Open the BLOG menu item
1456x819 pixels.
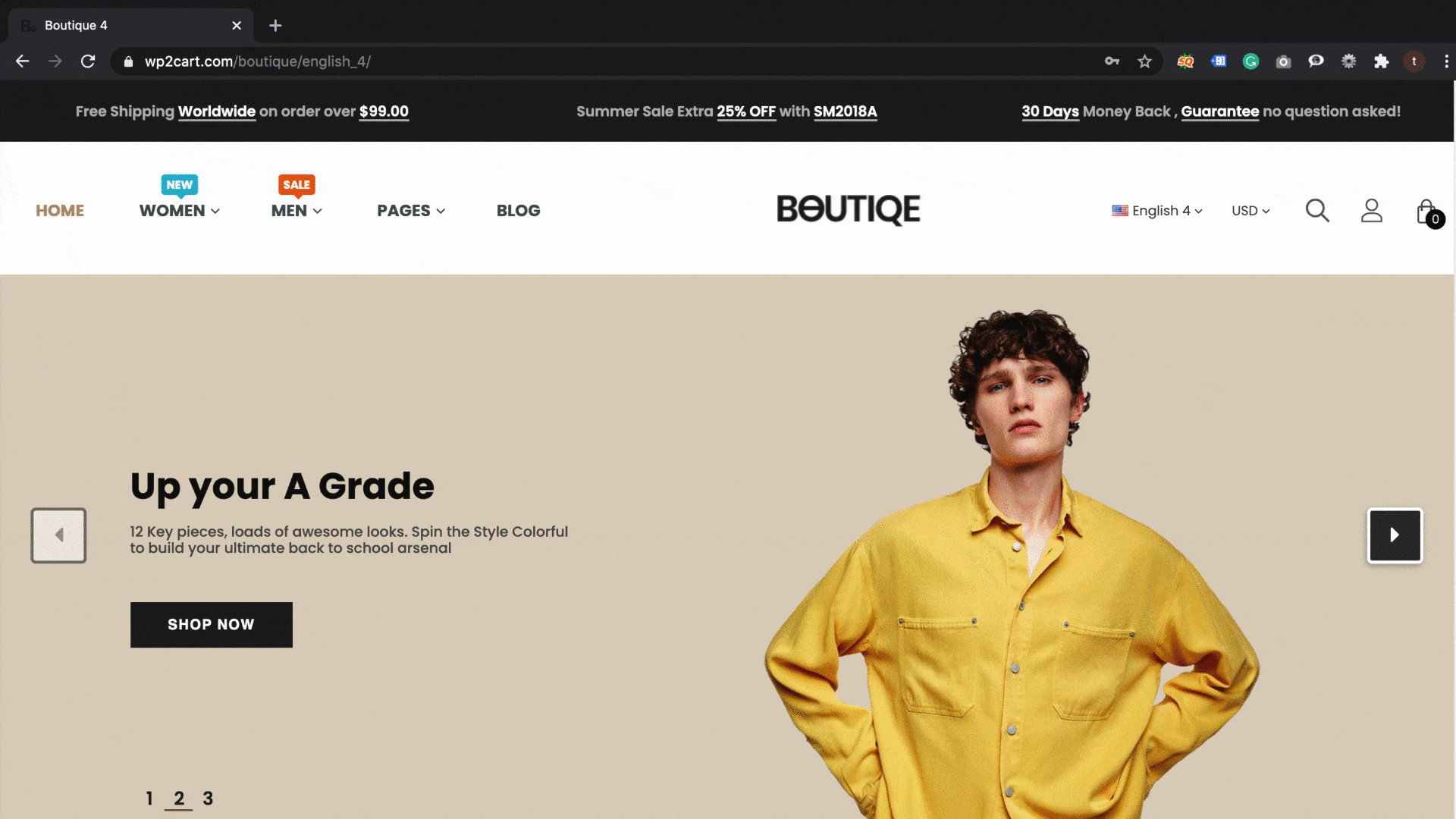click(519, 211)
